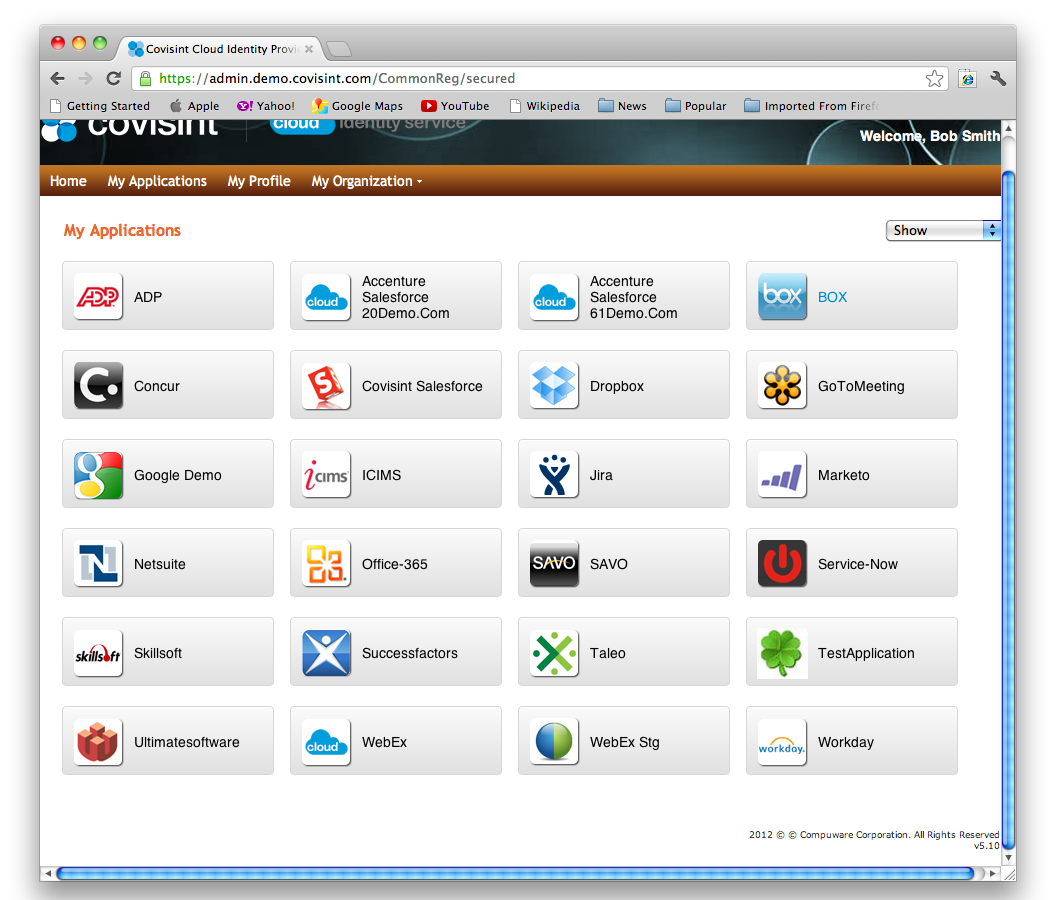Expand the Show dropdown
The width and height of the screenshot is (1056, 900).
943,230
